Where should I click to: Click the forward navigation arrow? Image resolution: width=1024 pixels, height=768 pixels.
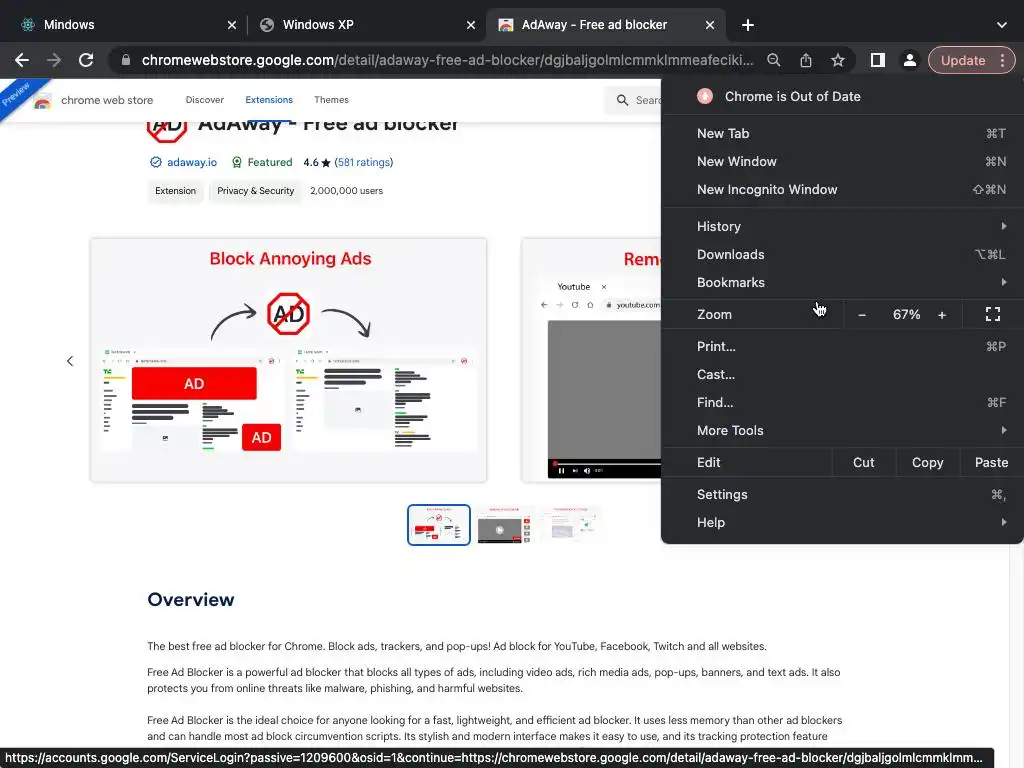click(x=54, y=60)
